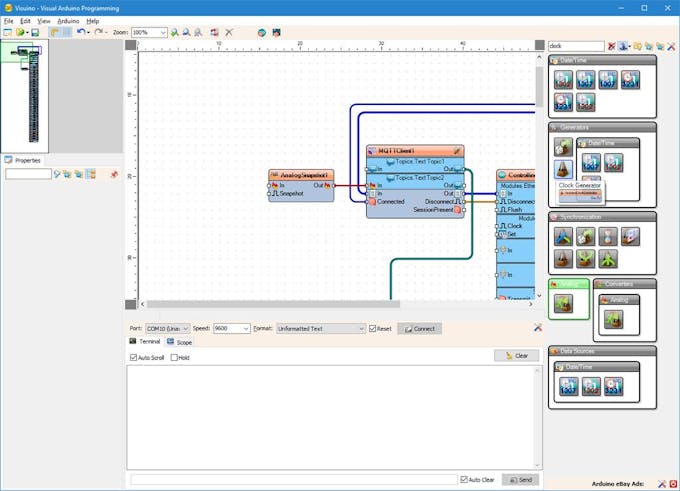Open the Arduino menu
The width and height of the screenshot is (680, 491).
[x=68, y=20]
